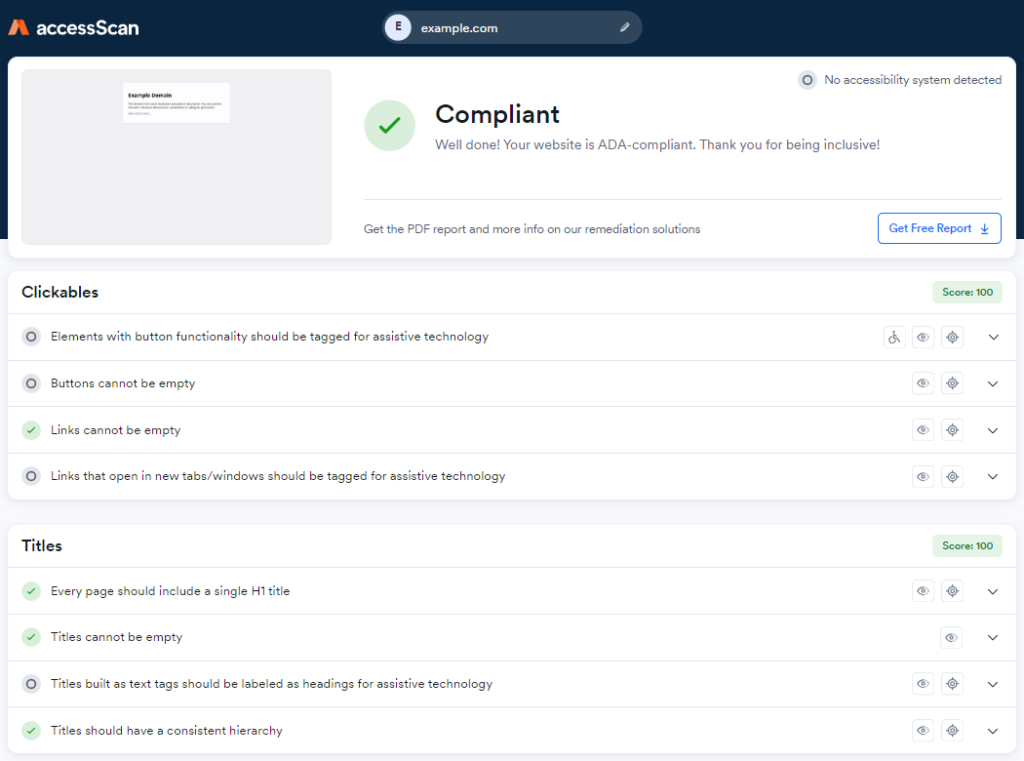1024x761 pixels.
Task: Toggle eye icon on 'Links cannot be empty' row
Action: click(x=923, y=430)
